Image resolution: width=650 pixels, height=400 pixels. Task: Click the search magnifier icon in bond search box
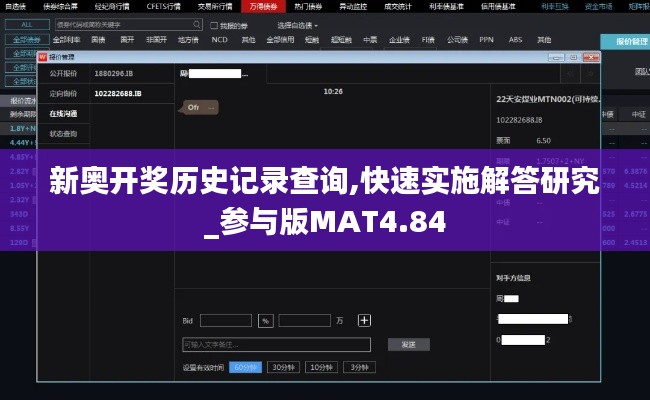coord(196,24)
